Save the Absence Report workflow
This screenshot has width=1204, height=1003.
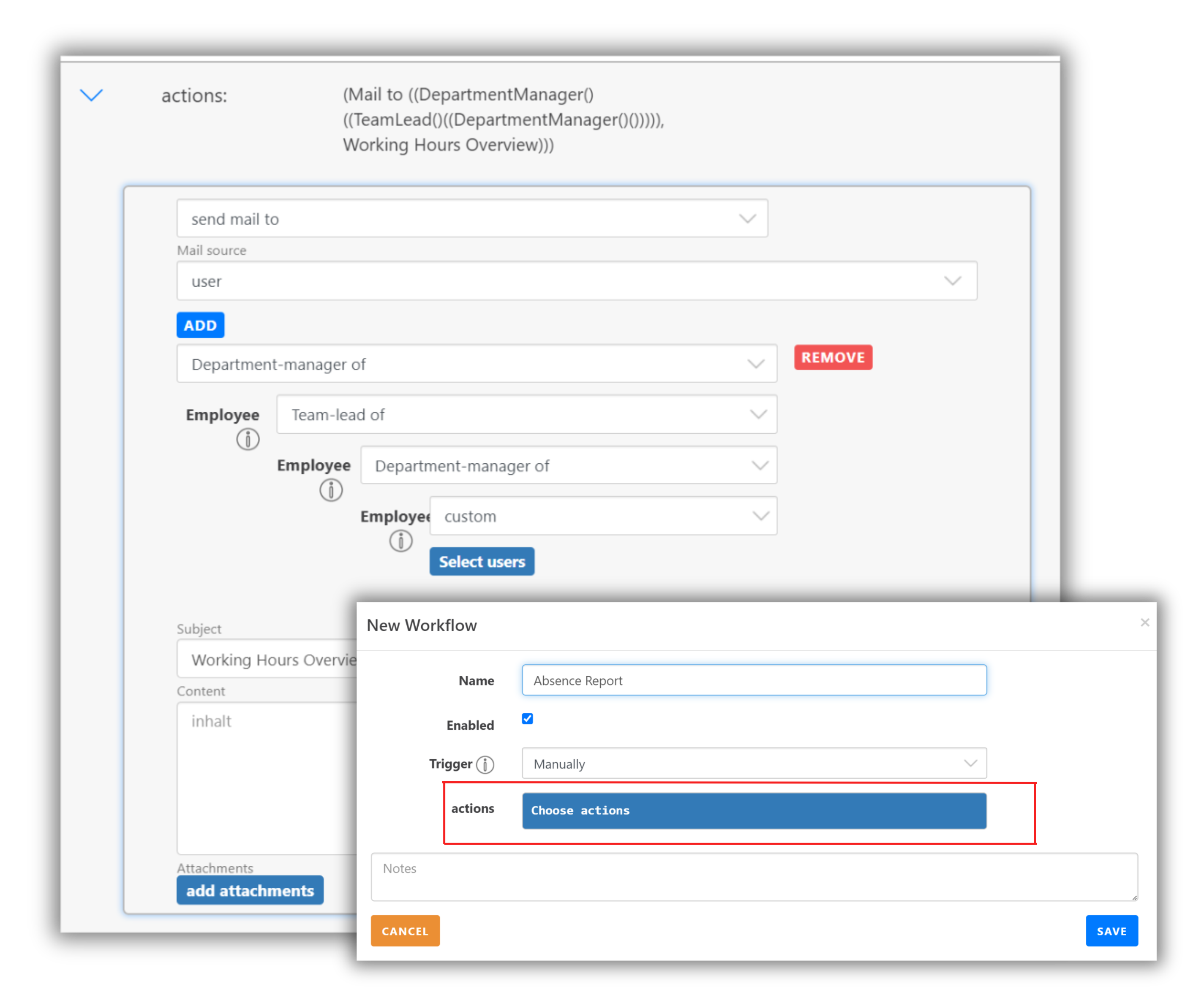[1111, 931]
